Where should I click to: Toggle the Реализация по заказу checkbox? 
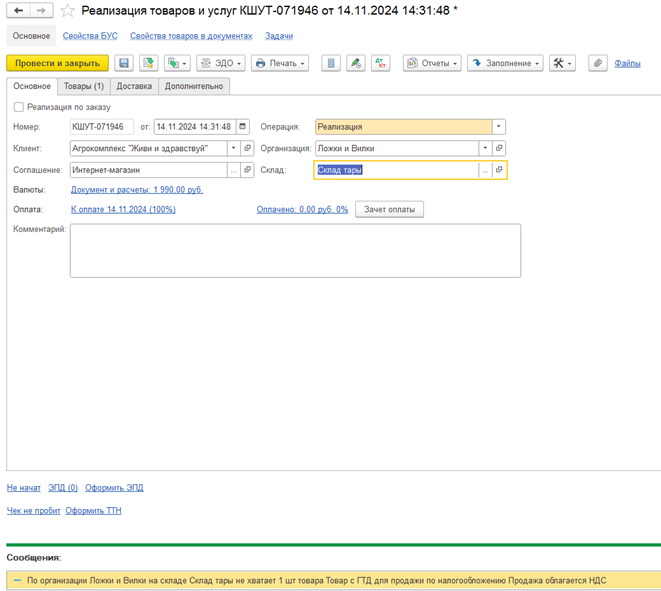click(x=19, y=107)
